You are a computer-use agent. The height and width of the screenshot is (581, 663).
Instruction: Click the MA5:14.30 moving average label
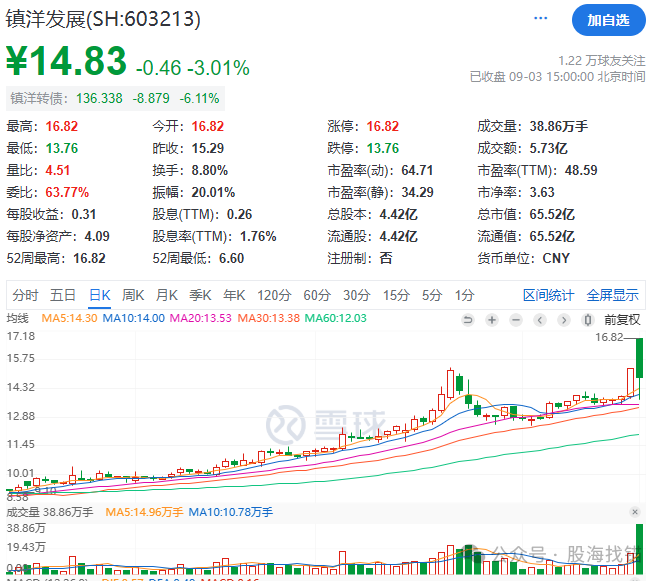tap(69, 318)
